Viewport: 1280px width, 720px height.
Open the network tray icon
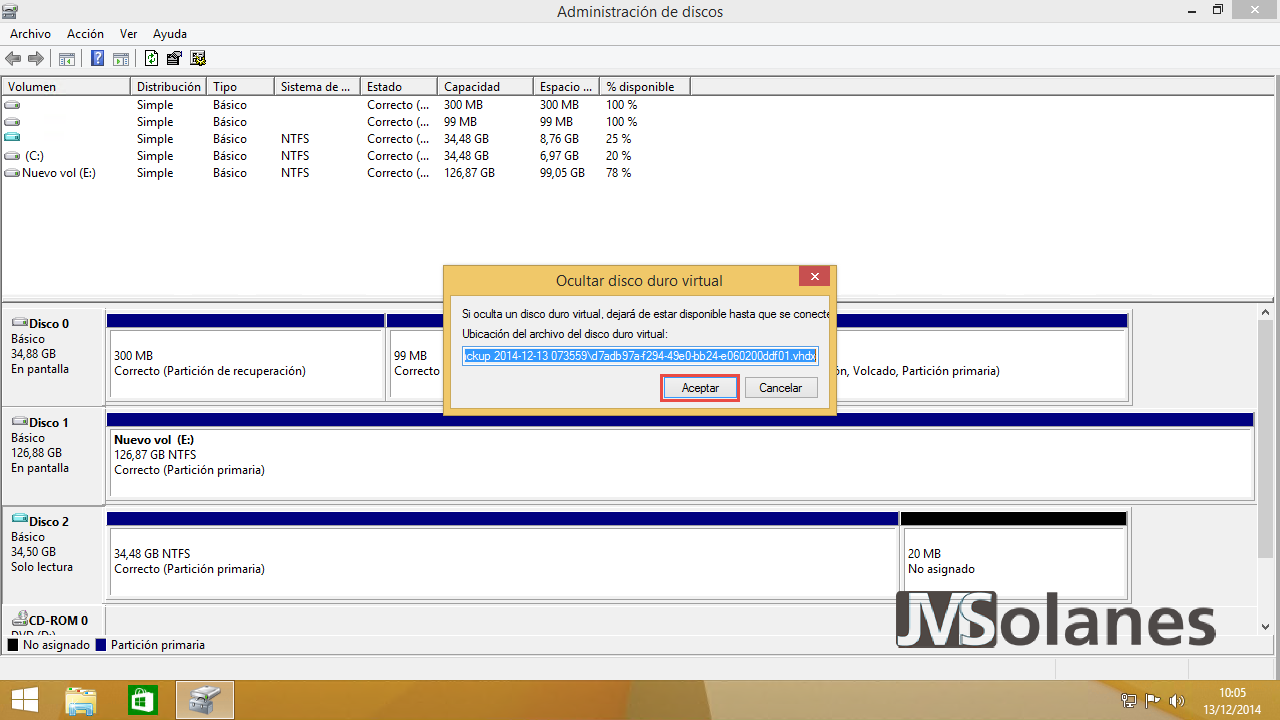1129,701
